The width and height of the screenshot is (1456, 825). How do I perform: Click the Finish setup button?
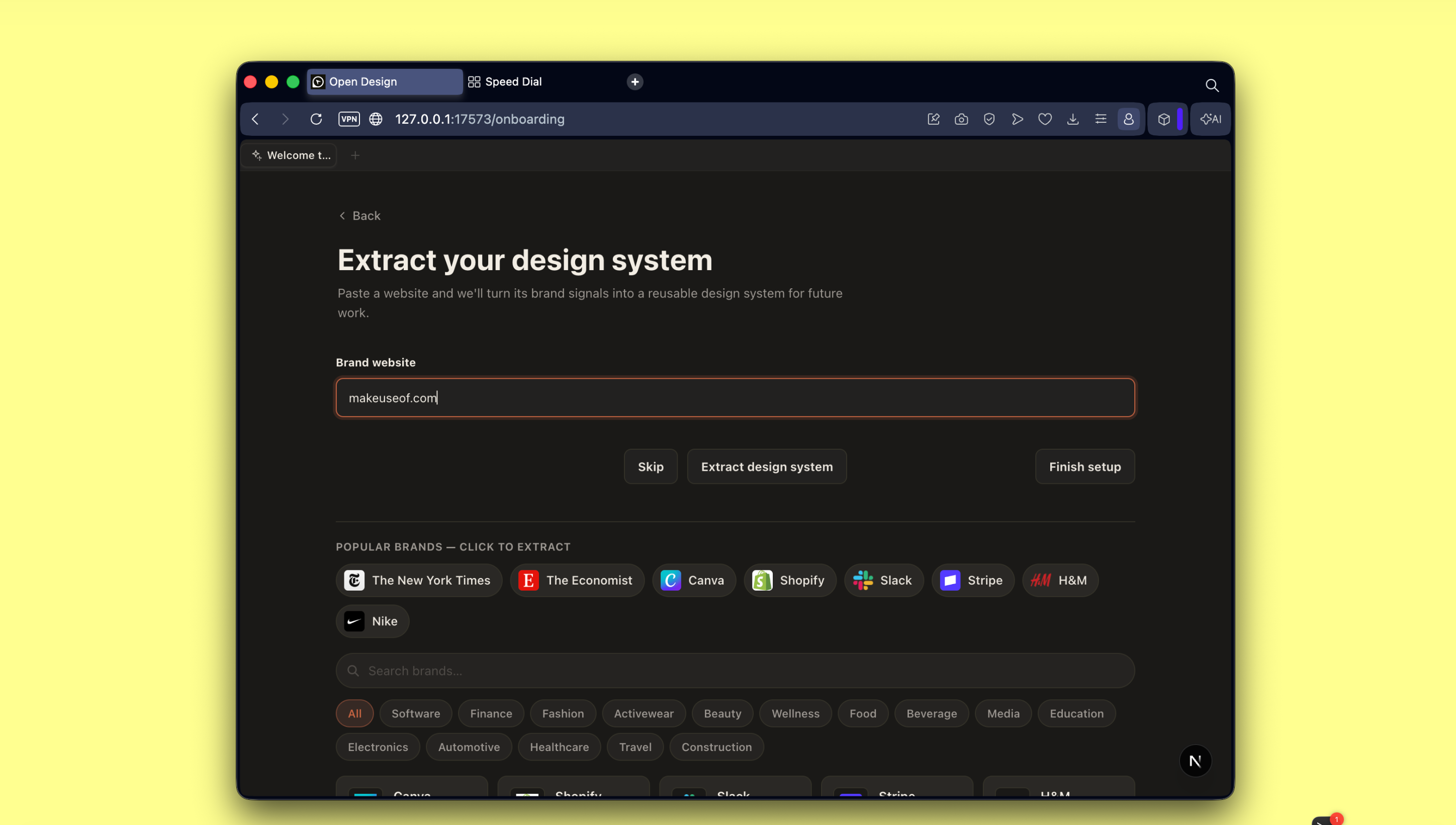[x=1084, y=466]
